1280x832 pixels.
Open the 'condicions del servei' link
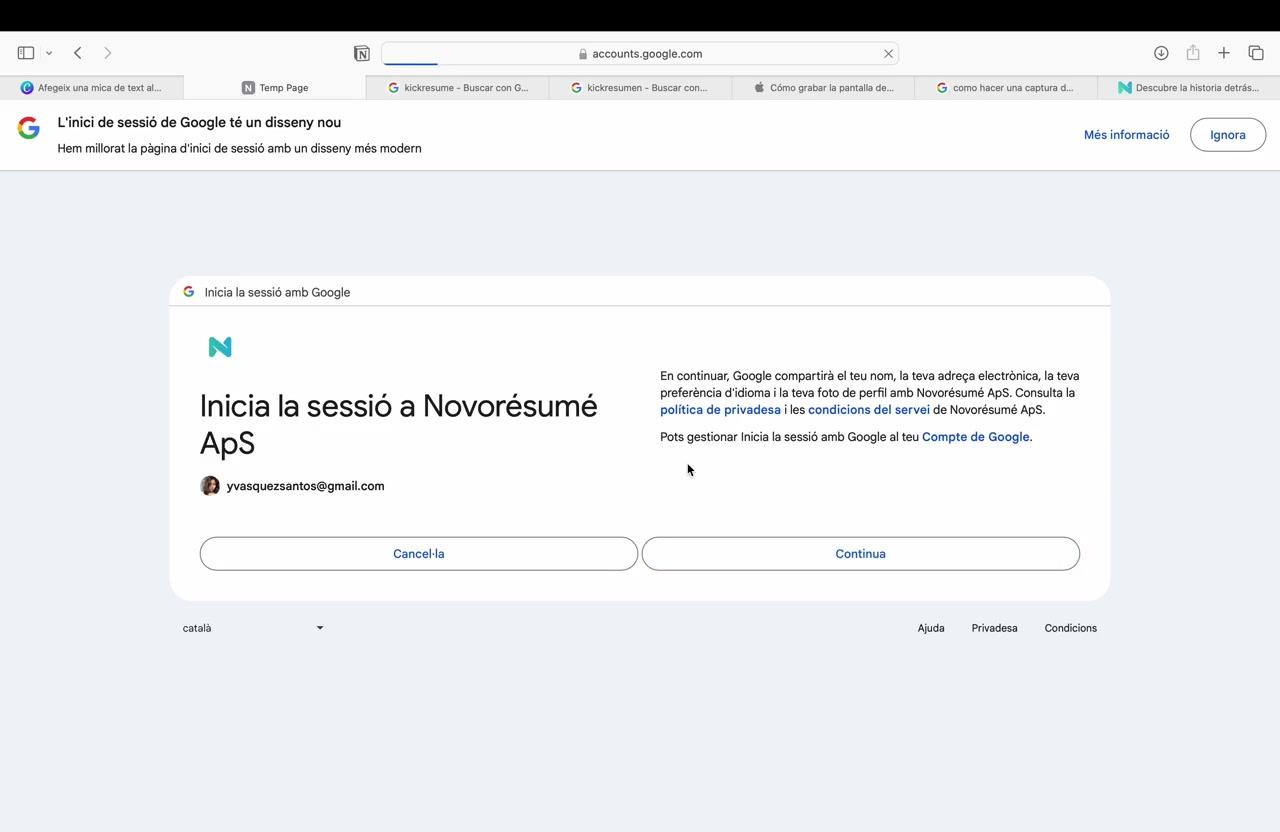click(869, 410)
